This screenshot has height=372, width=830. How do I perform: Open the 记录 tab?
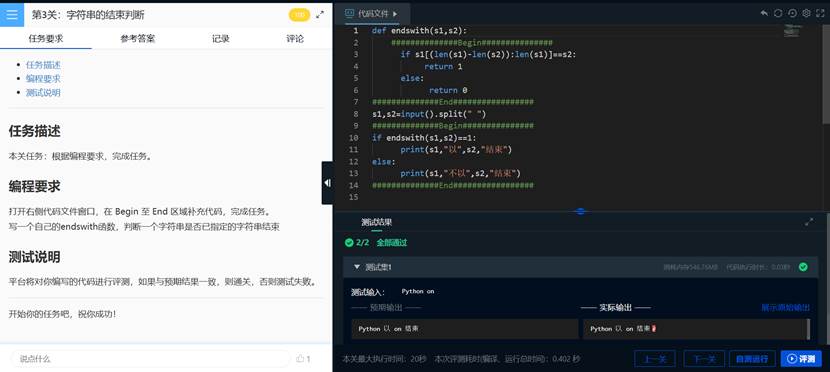(x=221, y=39)
